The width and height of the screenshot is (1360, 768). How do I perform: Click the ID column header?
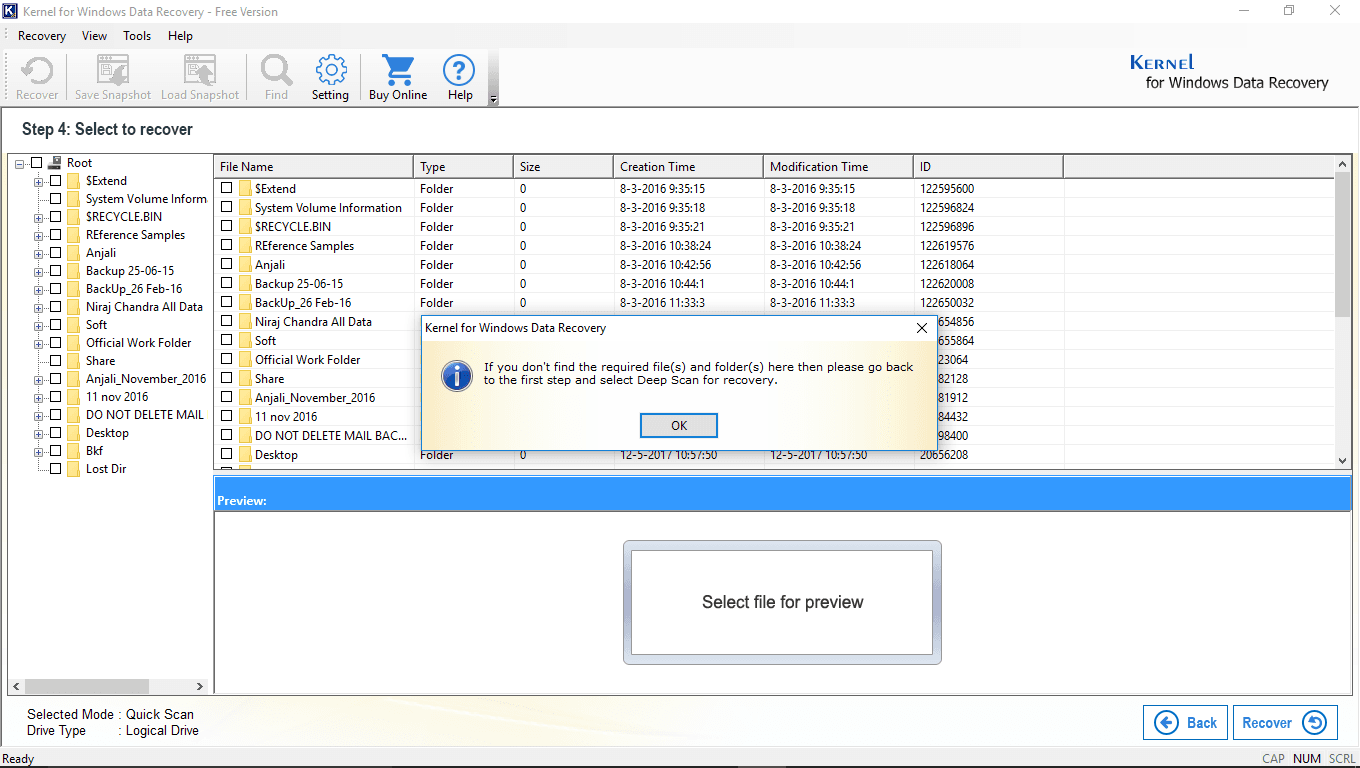(988, 167)
